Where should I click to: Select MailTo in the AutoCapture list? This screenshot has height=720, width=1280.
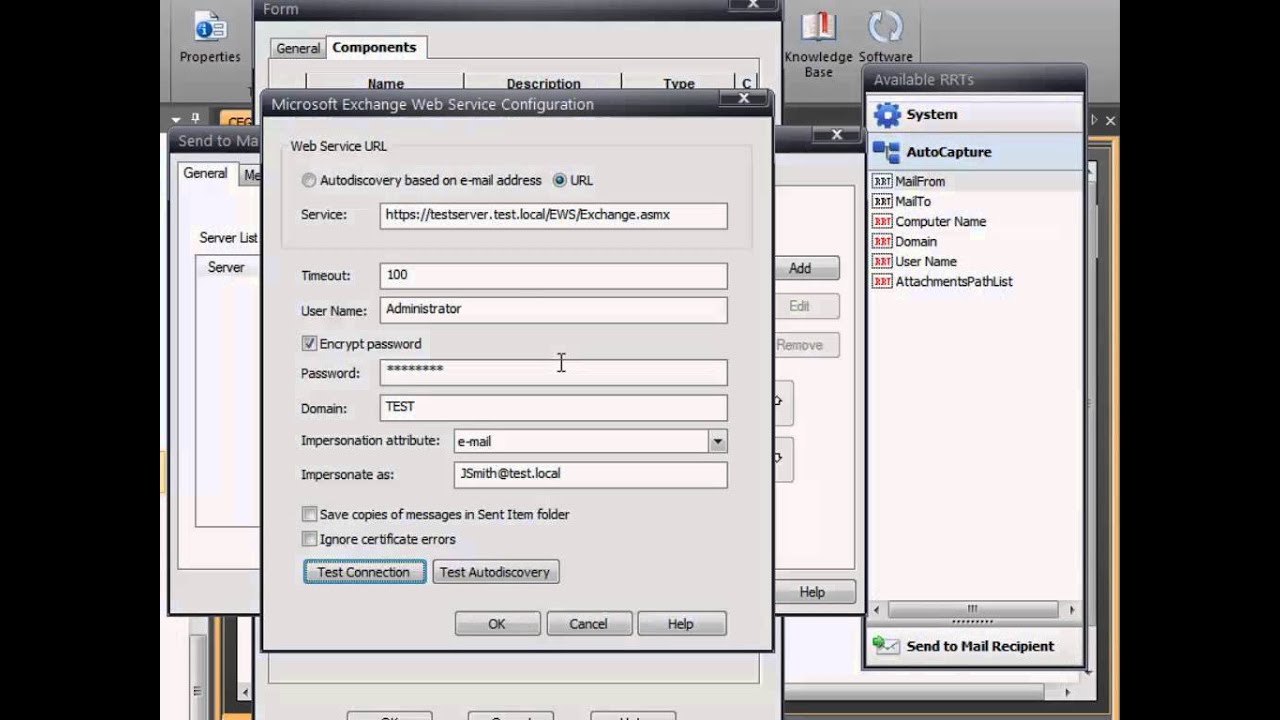click(913, 201)
